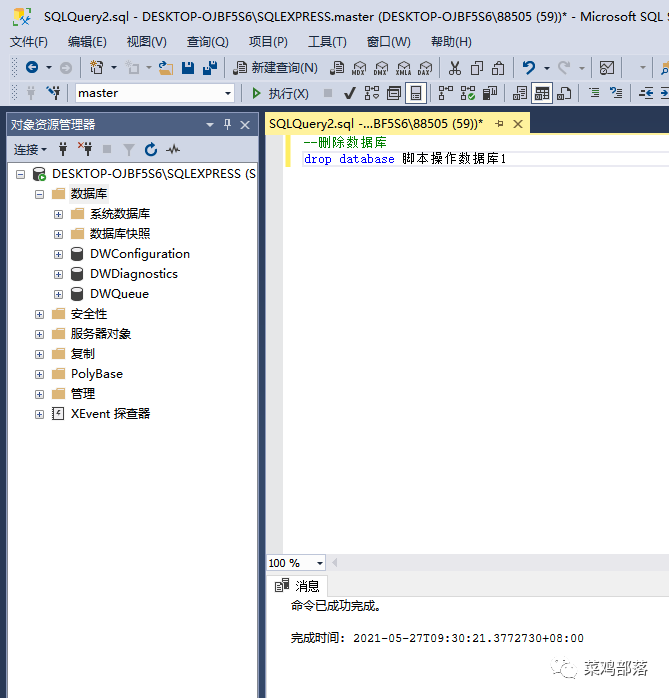Decrease the indent of code
This screenshot has height=698, width=669.
coord(646,93)
